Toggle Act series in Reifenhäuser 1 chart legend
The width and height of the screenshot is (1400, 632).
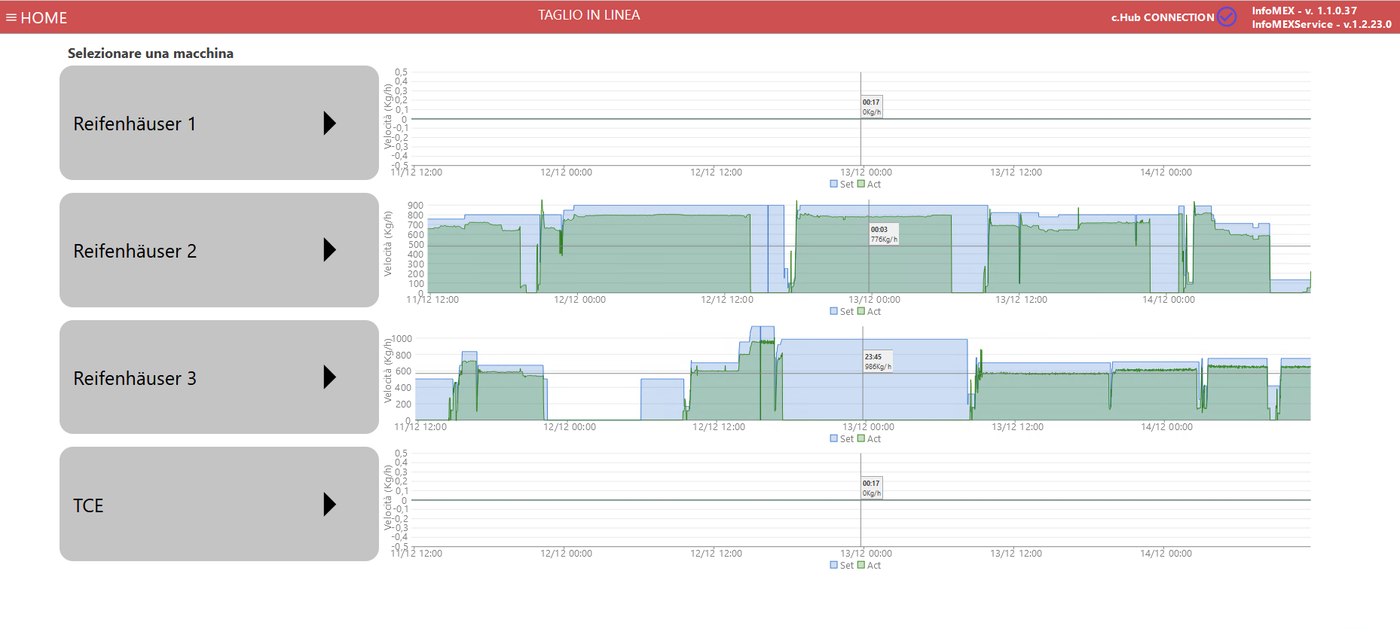(x=869, y=184)
